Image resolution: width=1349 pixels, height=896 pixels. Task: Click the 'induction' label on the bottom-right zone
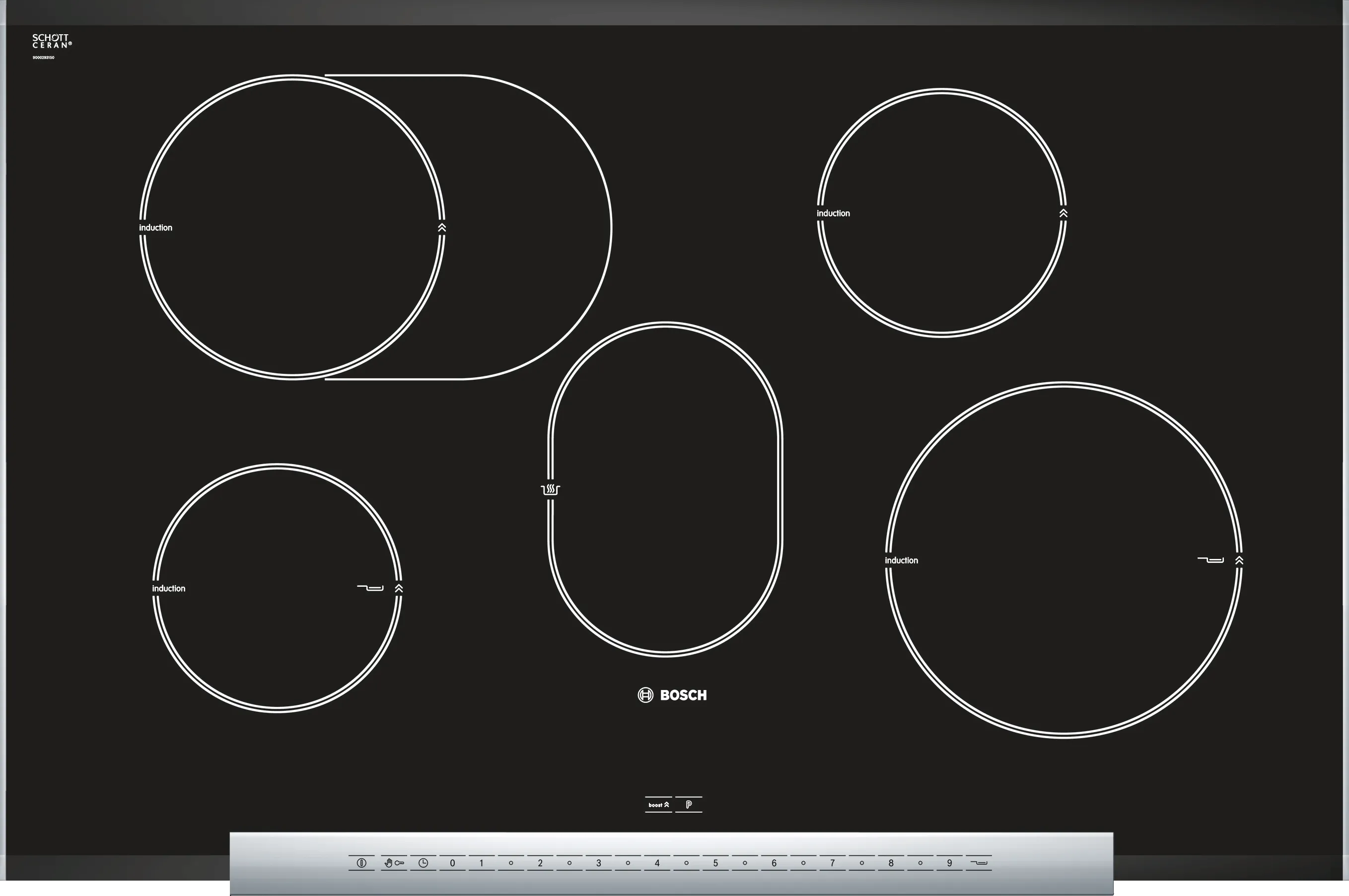click(x=902, y=560)
